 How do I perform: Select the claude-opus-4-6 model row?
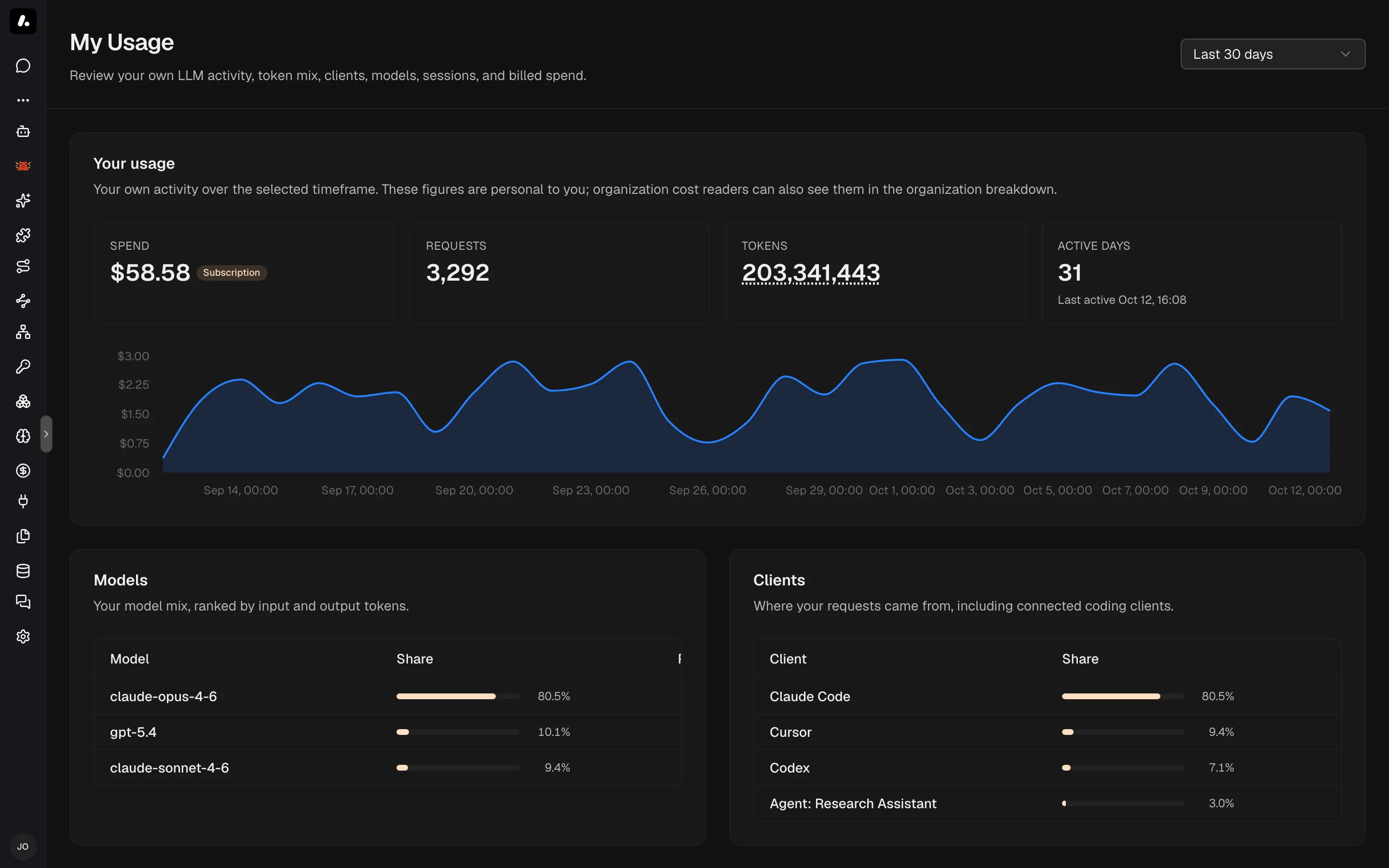click(387, 696)
